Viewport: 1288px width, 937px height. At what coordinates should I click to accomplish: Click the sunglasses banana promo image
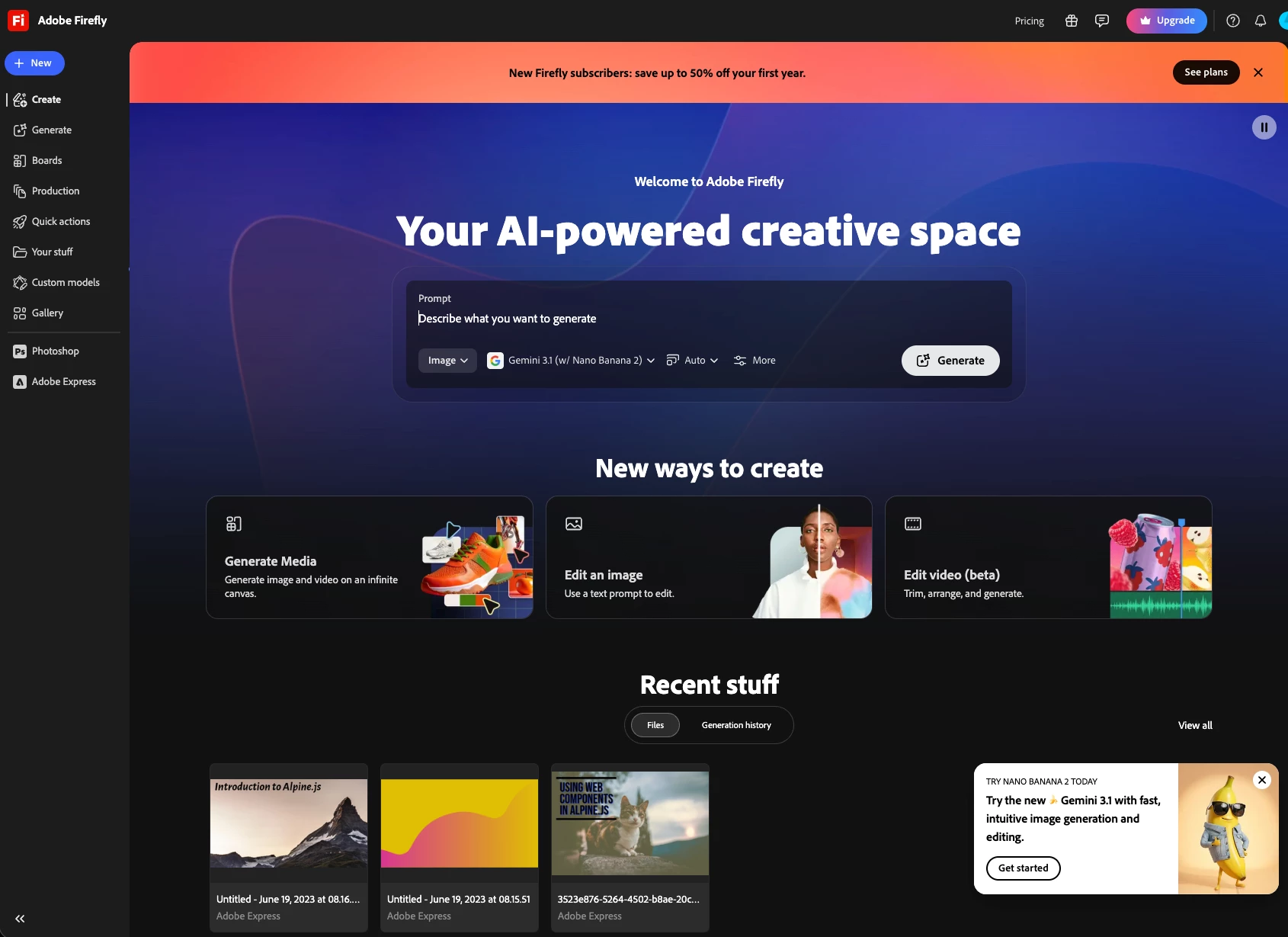pyautogui.click(x=1228, y=829)
